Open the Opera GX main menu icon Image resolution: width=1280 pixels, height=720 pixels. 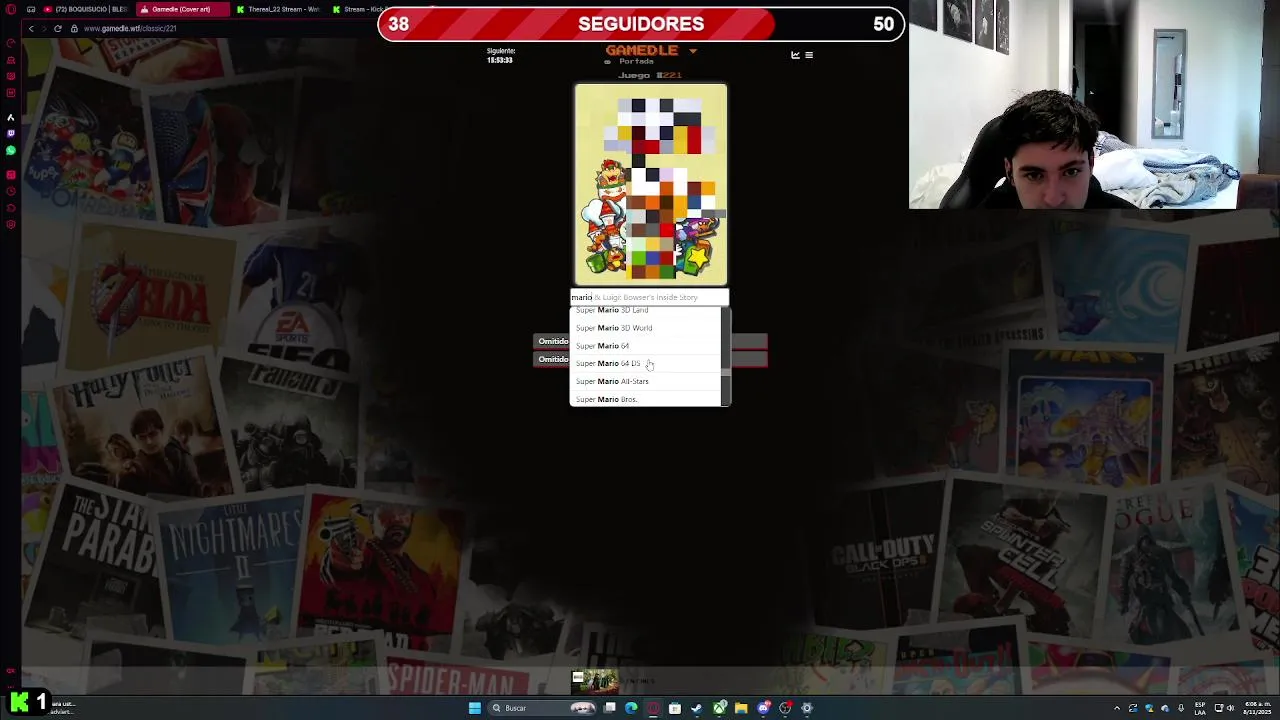pyautogui.click(x=11, y=9)
